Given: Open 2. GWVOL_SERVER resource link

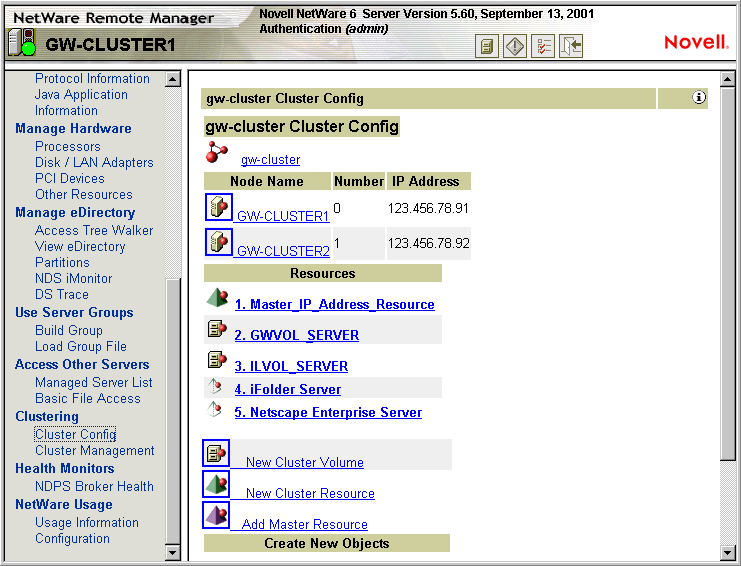Looking at the screenshot, I should point(297,335).
